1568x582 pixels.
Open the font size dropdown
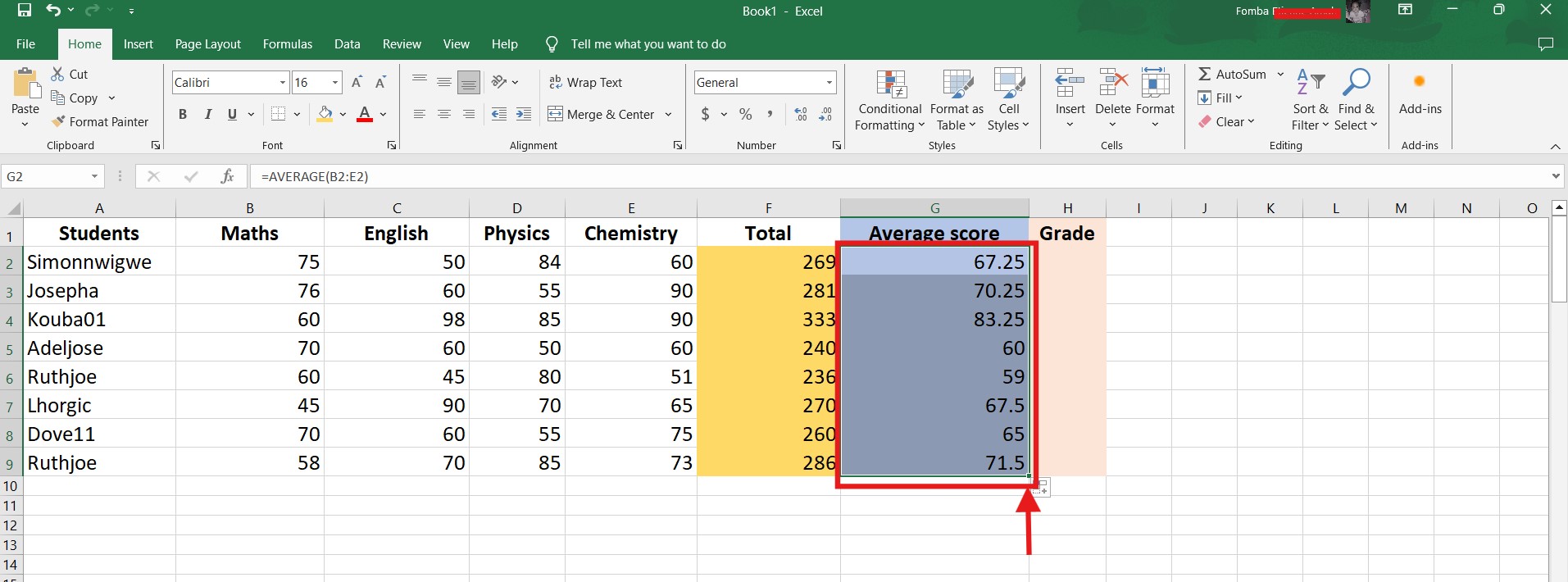335,82
